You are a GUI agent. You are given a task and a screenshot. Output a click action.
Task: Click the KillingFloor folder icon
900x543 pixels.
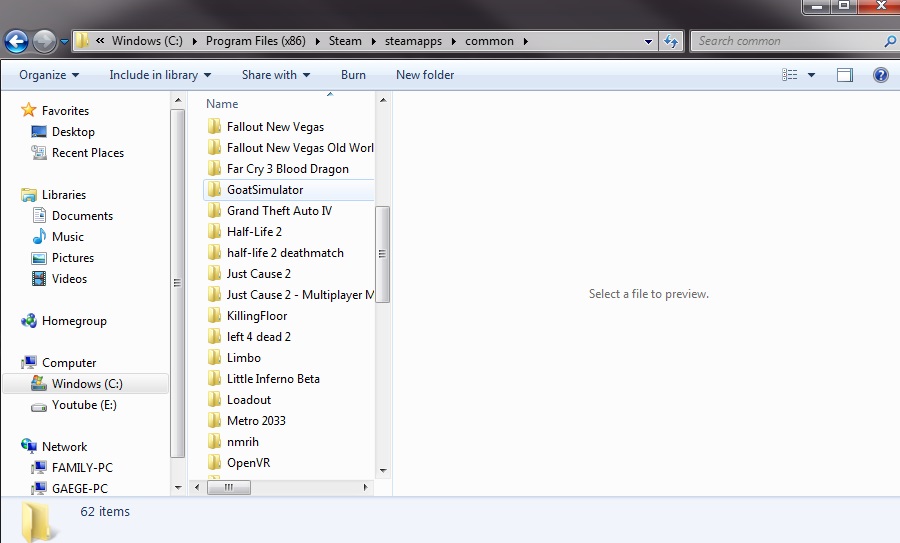coord(215,316)
